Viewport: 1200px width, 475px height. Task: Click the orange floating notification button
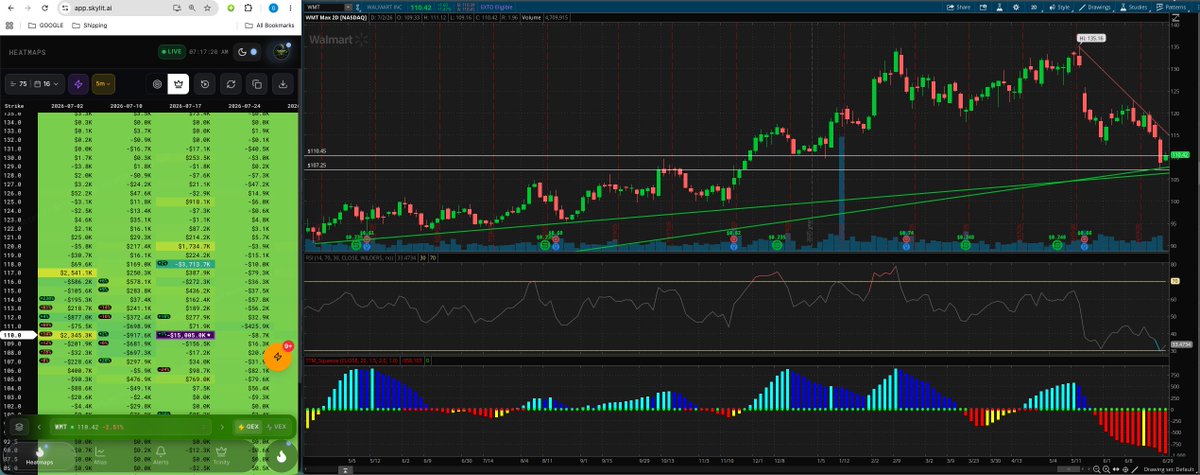[x=277, y=357]
